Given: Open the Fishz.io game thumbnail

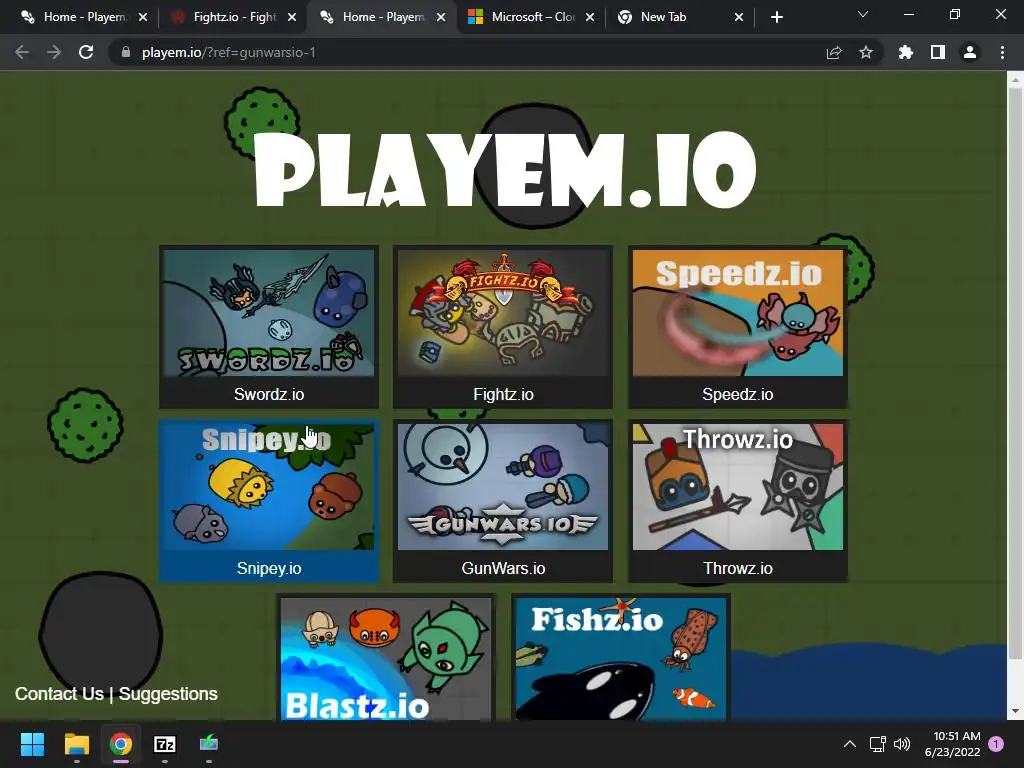Looking at the screenshot, I should pyautogui.click(x=620, y=659).
